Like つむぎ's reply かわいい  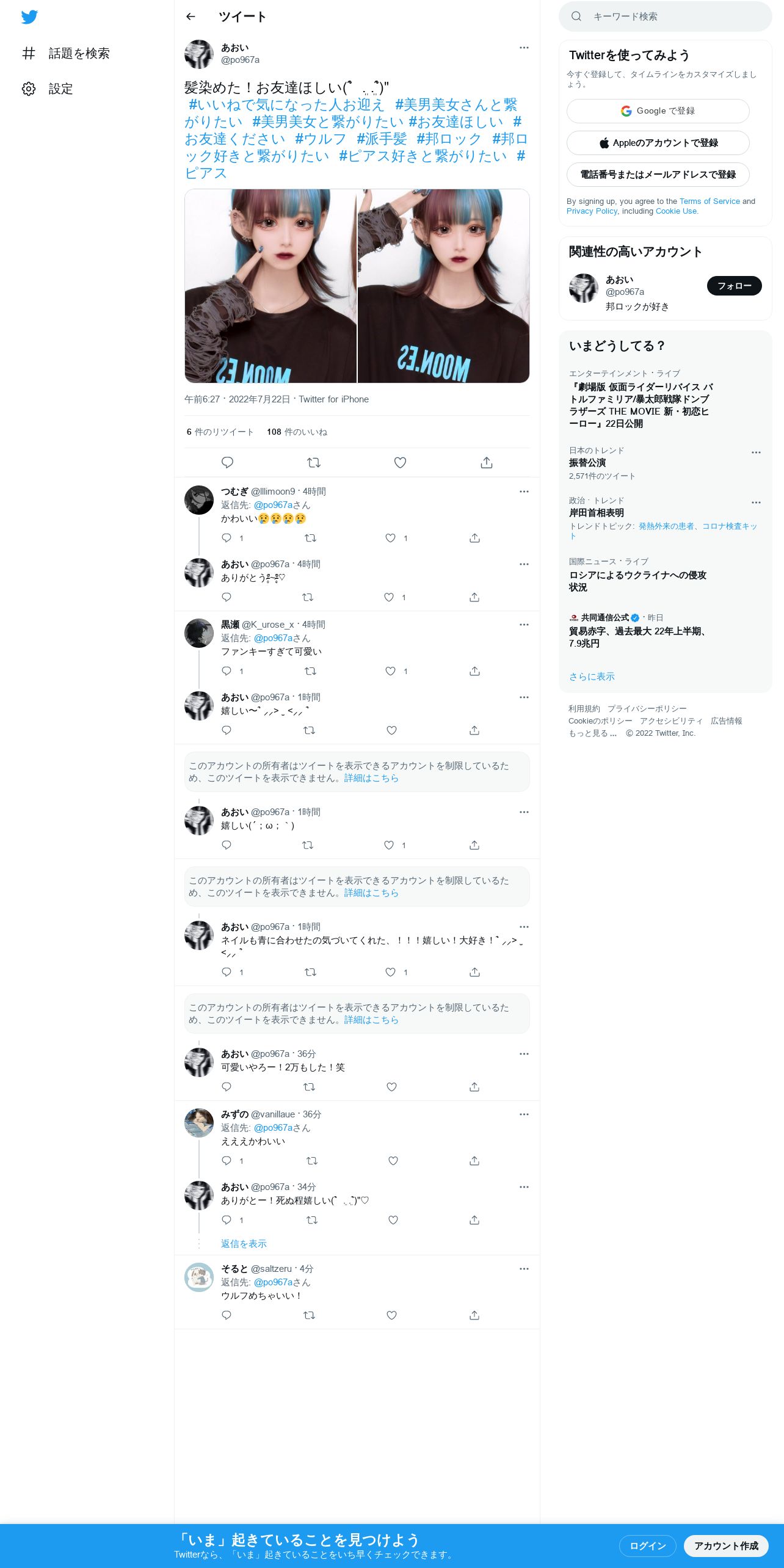(x=390, y=538)
